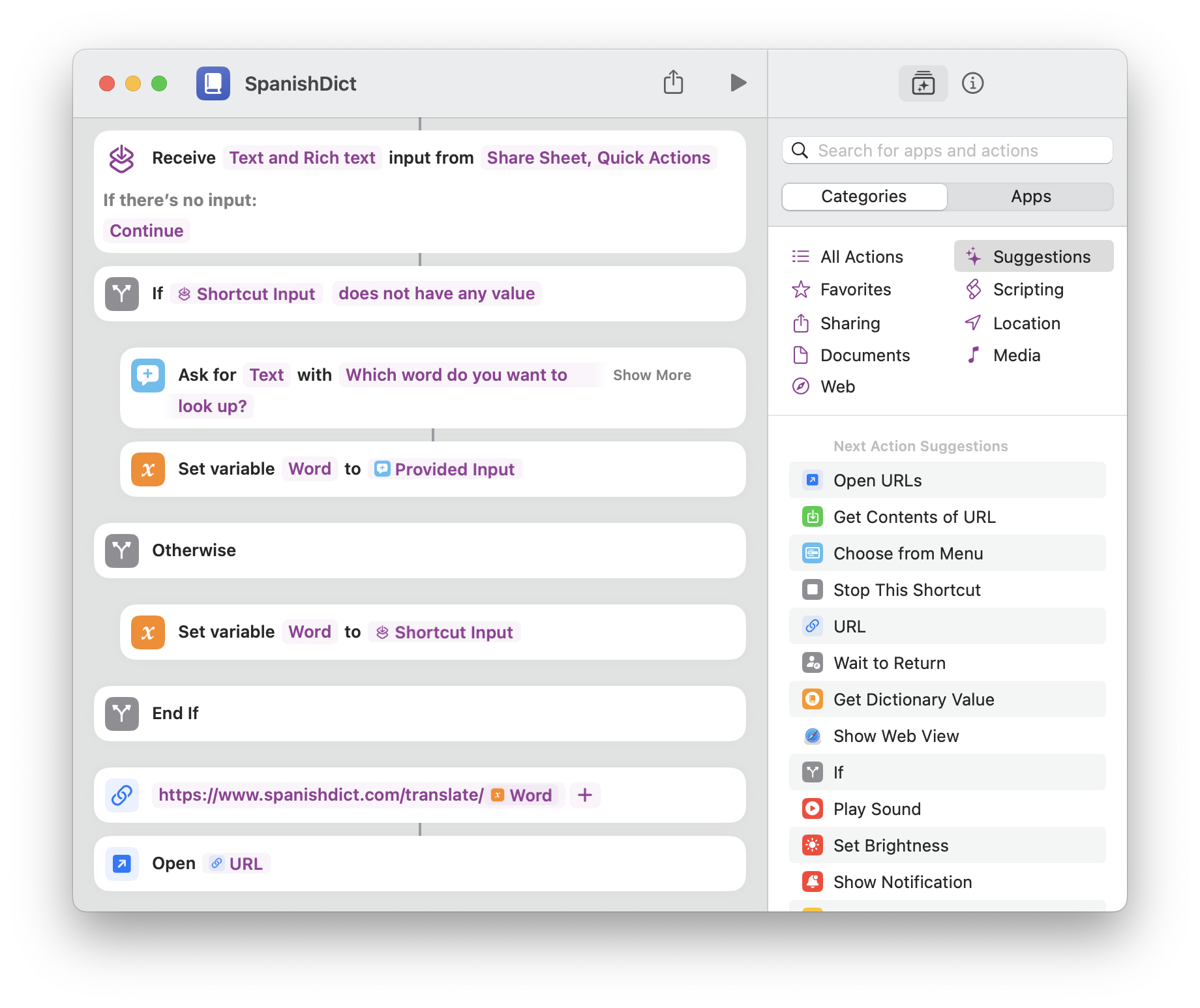The width and height of the screenshot is (1200, 1008).
Task: Edit the 'Which word do you want to' prompt
Action: (x=457, y=376)
